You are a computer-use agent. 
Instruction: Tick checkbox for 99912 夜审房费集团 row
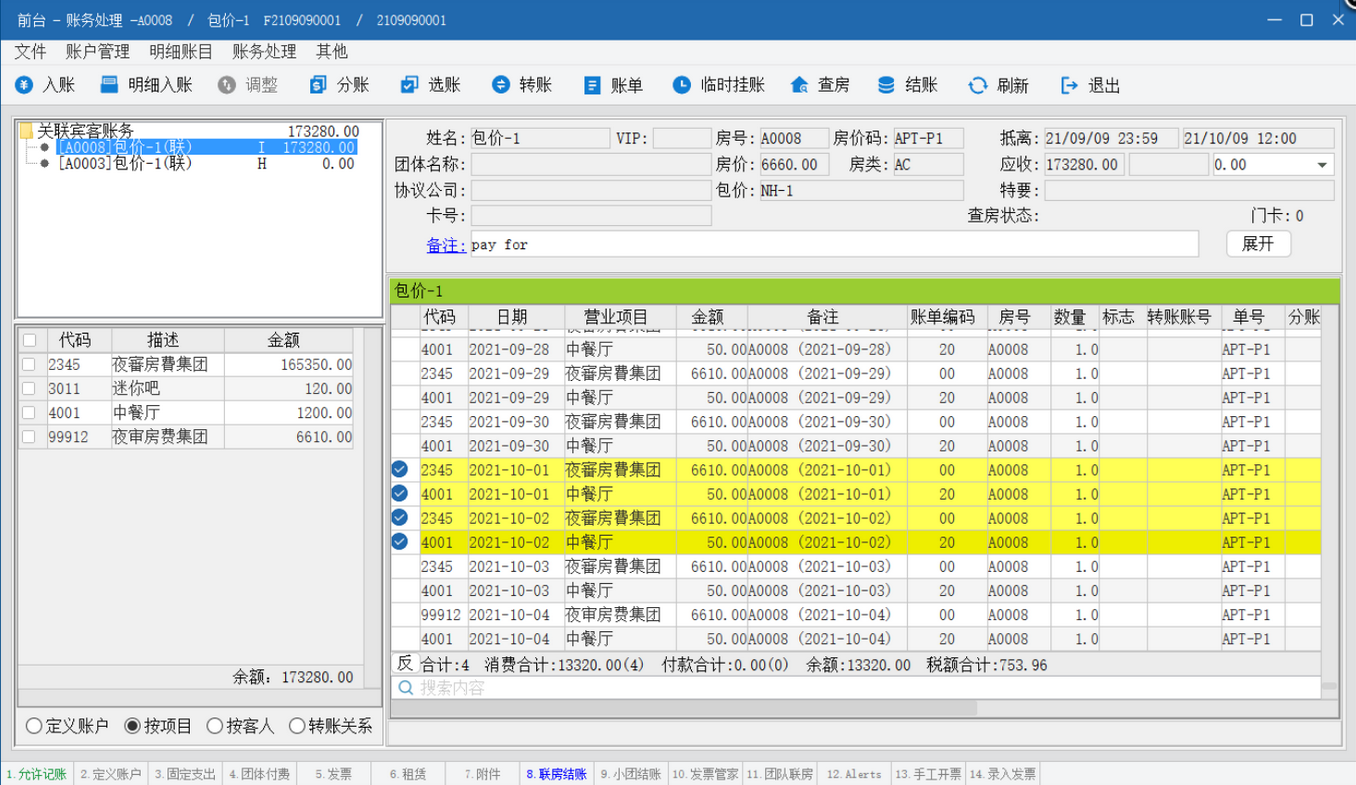pyautogui.click(x=29, y=437)
